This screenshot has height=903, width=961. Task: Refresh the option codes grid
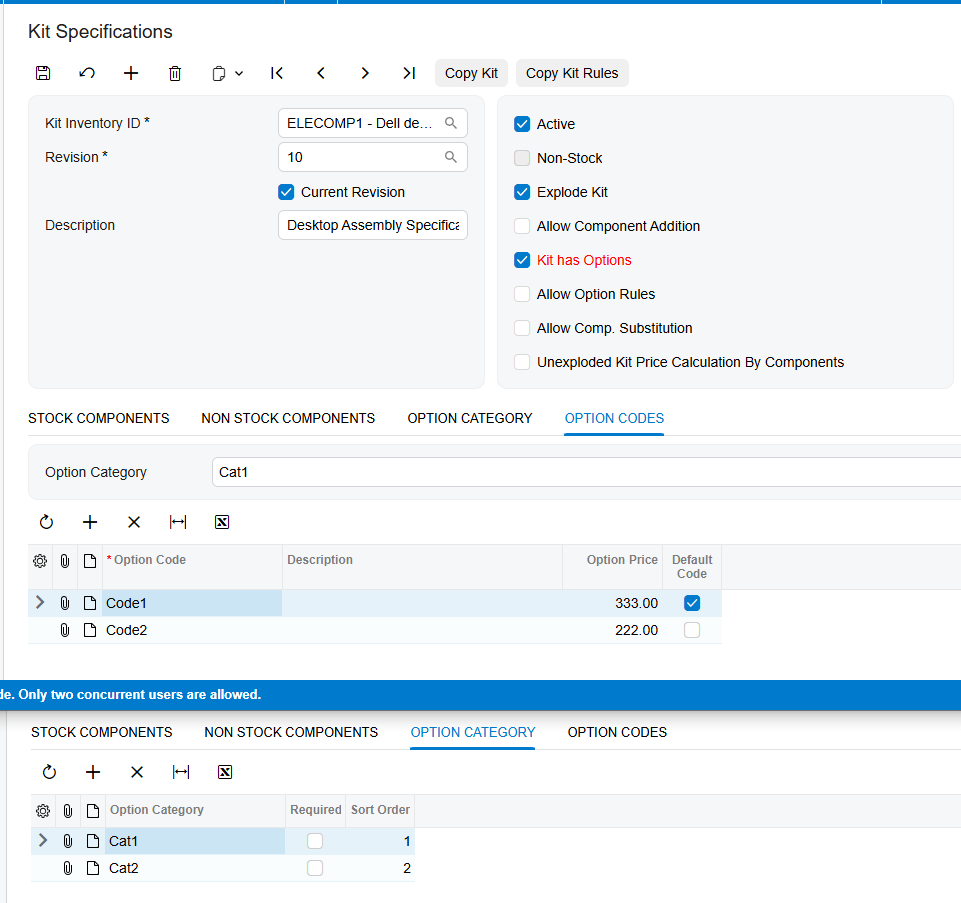(x=47, y=522)
